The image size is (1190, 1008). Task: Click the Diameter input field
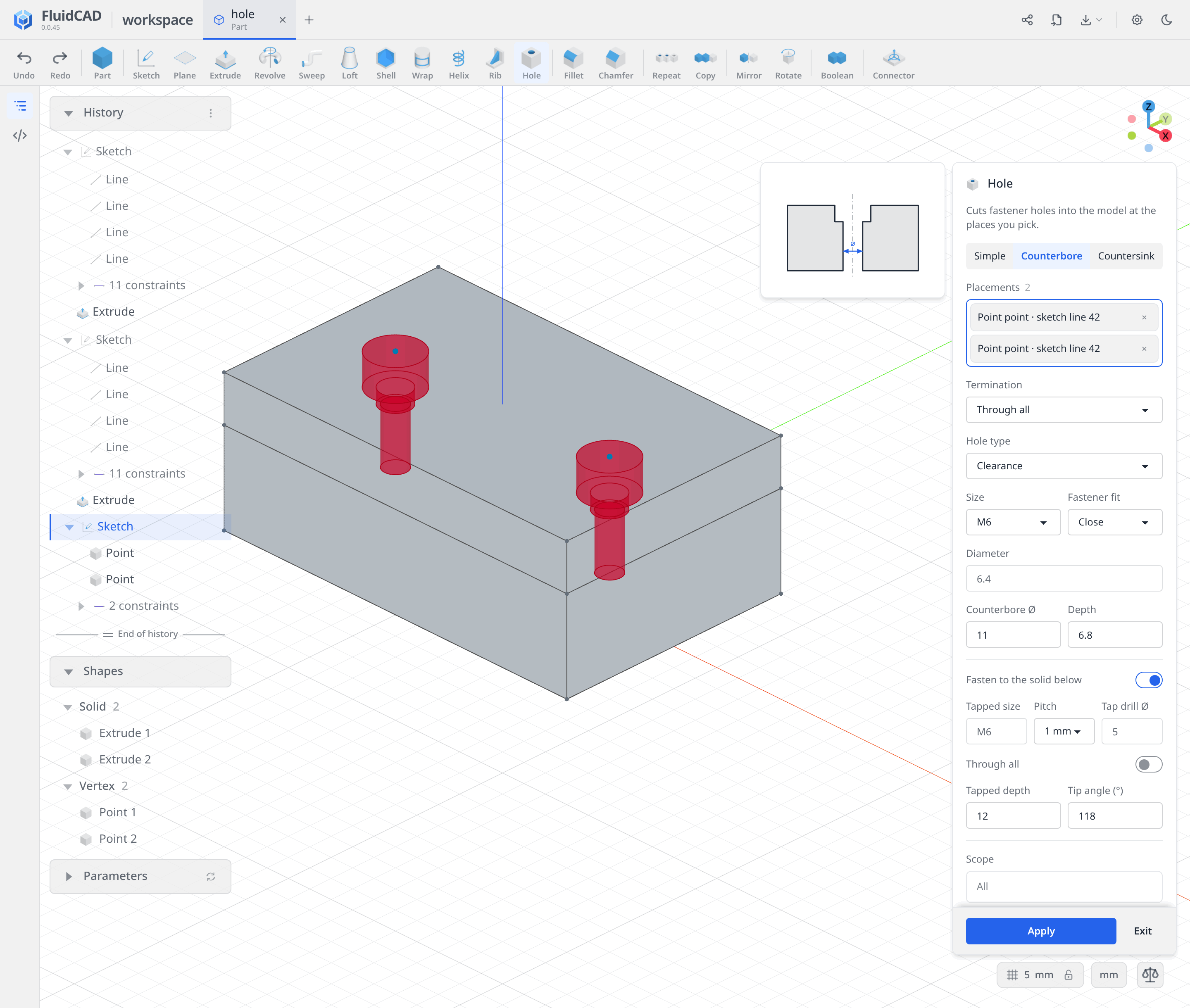pos(1064,579)
